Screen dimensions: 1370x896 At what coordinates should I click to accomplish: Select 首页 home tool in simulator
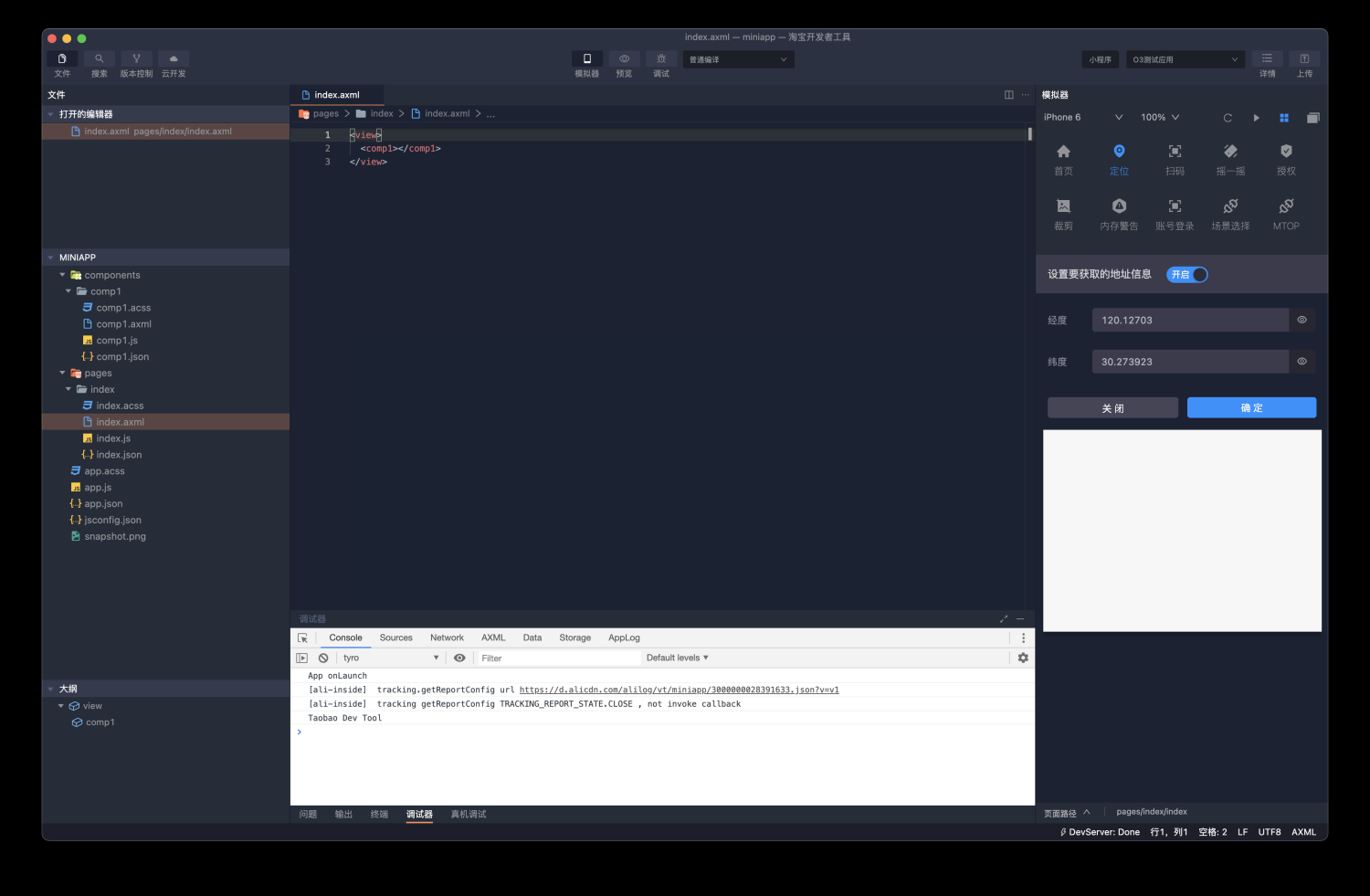point(1063,159)
